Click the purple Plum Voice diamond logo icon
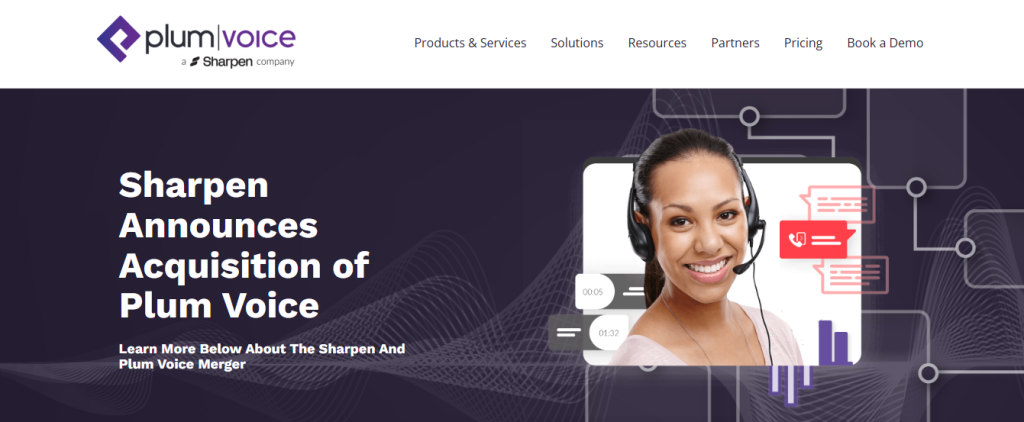The width and height of the screenshot is (1024, 422). tap(119, 39)
